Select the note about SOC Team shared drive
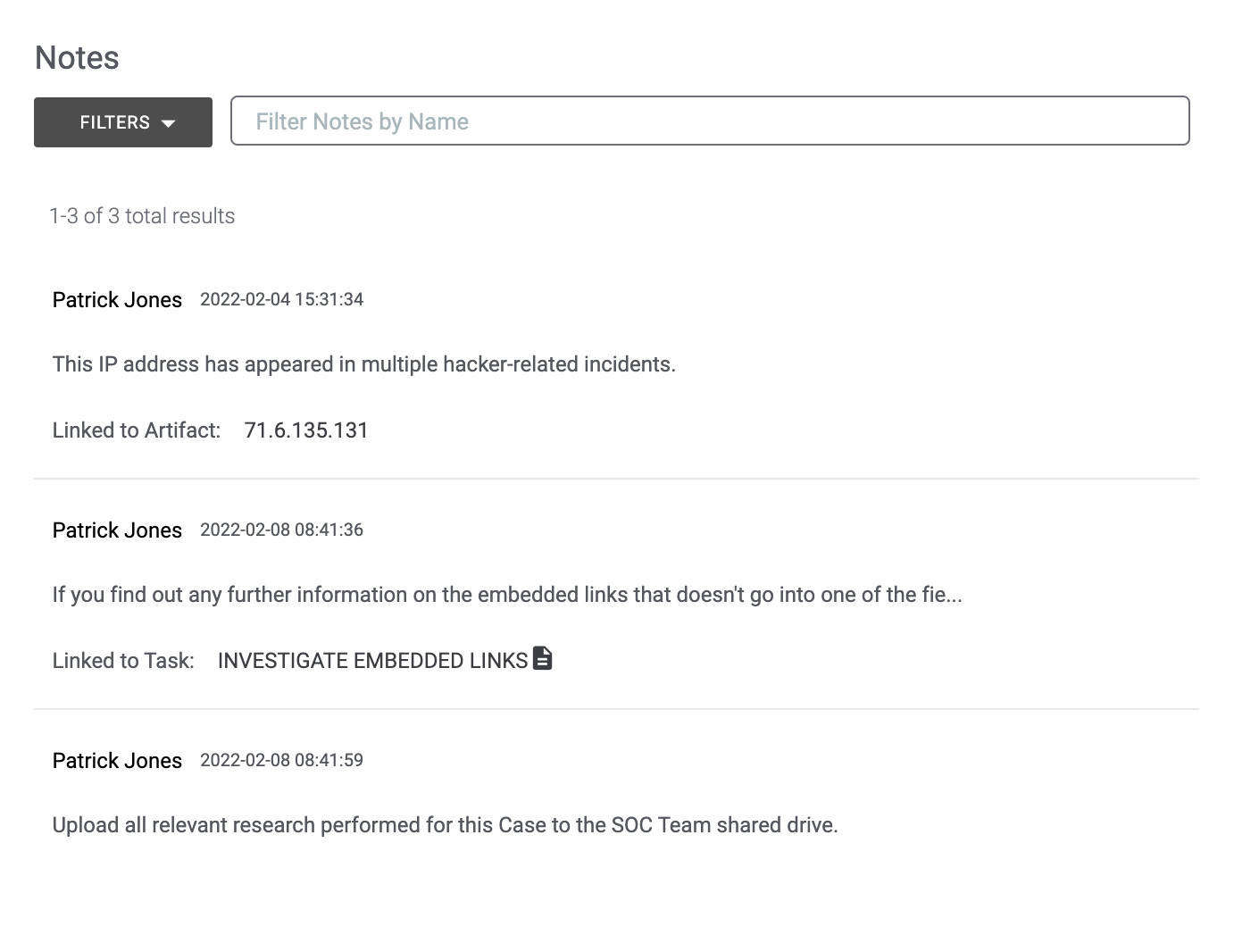Screen dimensions: 1234x952 (445, 825)
